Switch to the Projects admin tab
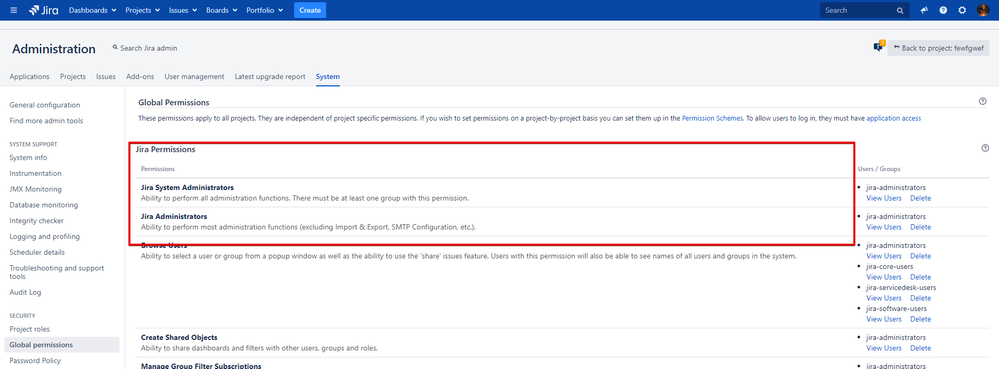This screenshot has width=999, height=369. [73, 76]
